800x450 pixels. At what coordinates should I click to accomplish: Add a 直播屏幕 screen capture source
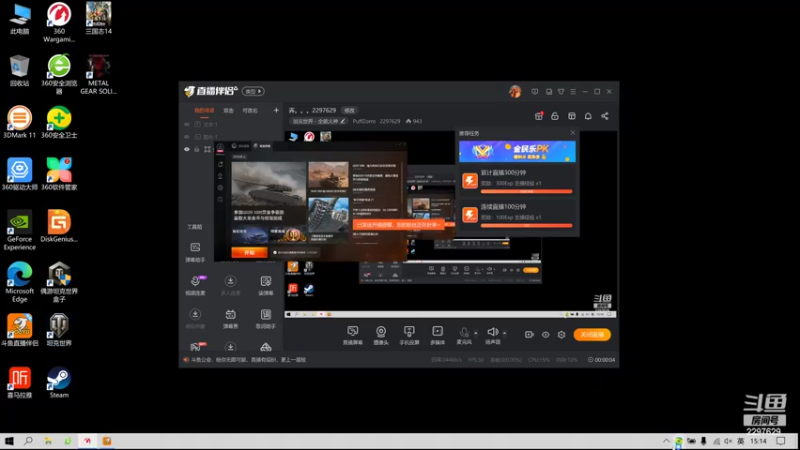353,335
